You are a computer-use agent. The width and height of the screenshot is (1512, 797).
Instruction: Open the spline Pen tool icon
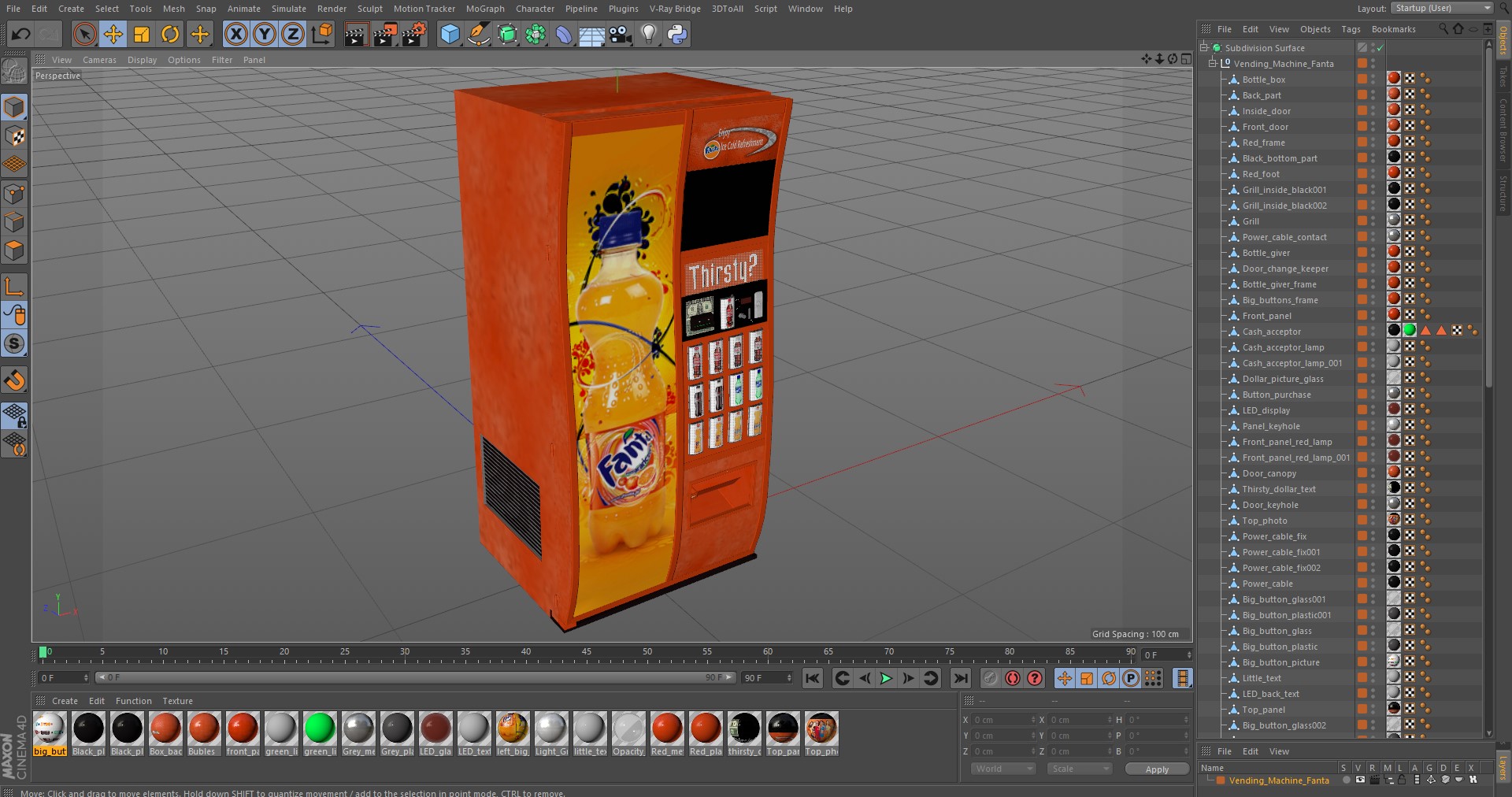coord(478,34)
